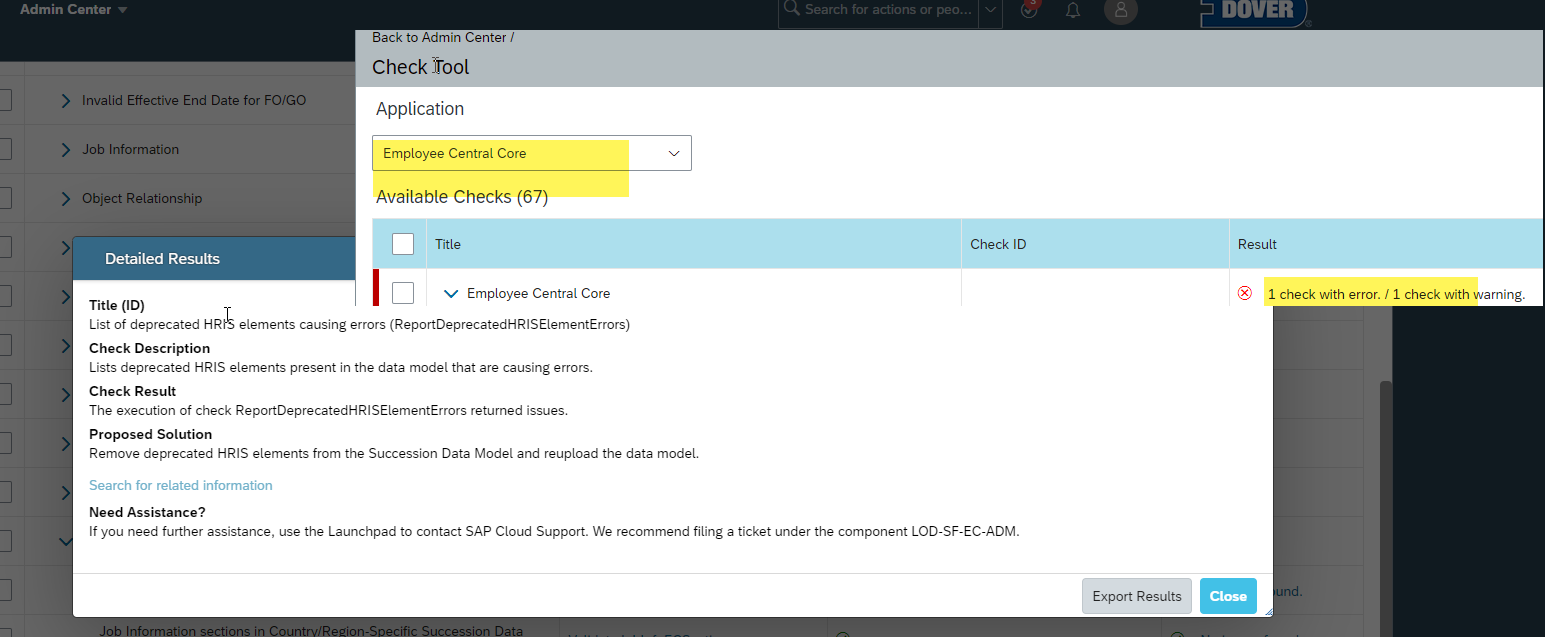Tick checkbox beside Invalid Effective End Date row

click(x=4, y=100)
